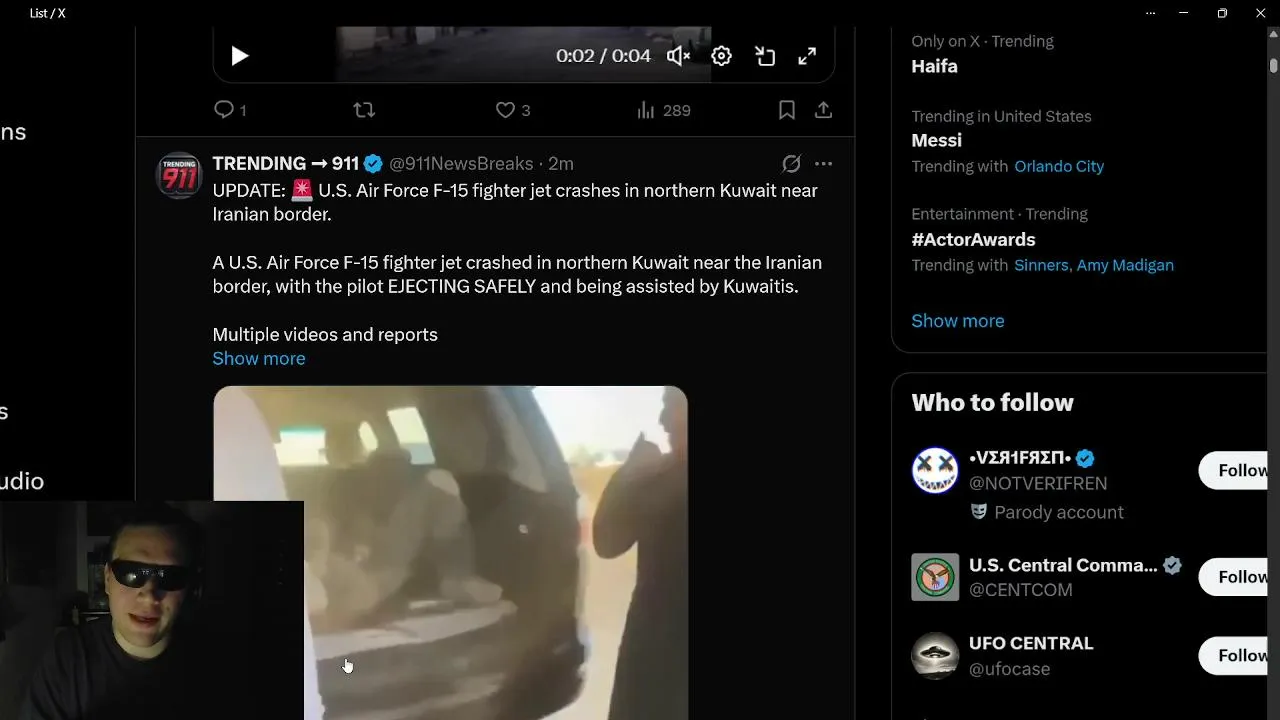Bookmark the top post
The image size is (1280, 720).
(x=787, y=110)
